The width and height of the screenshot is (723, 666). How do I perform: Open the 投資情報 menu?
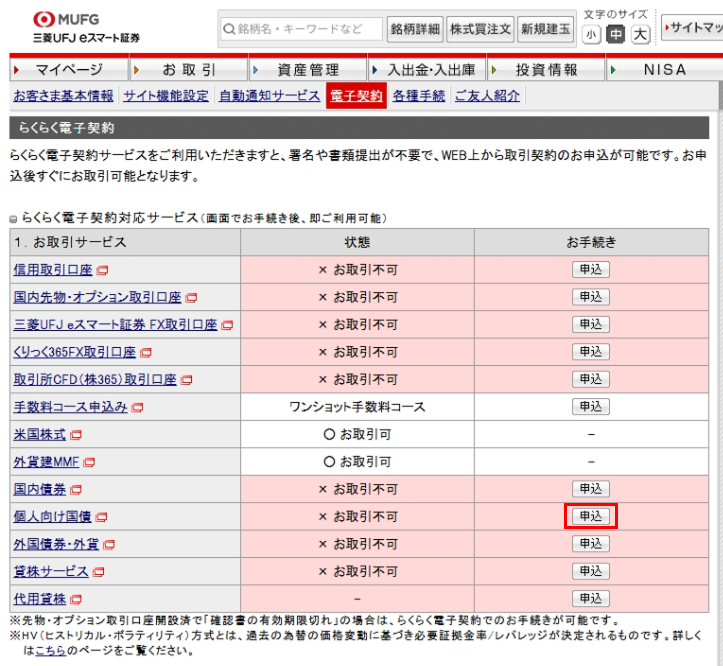click(546, 70)
